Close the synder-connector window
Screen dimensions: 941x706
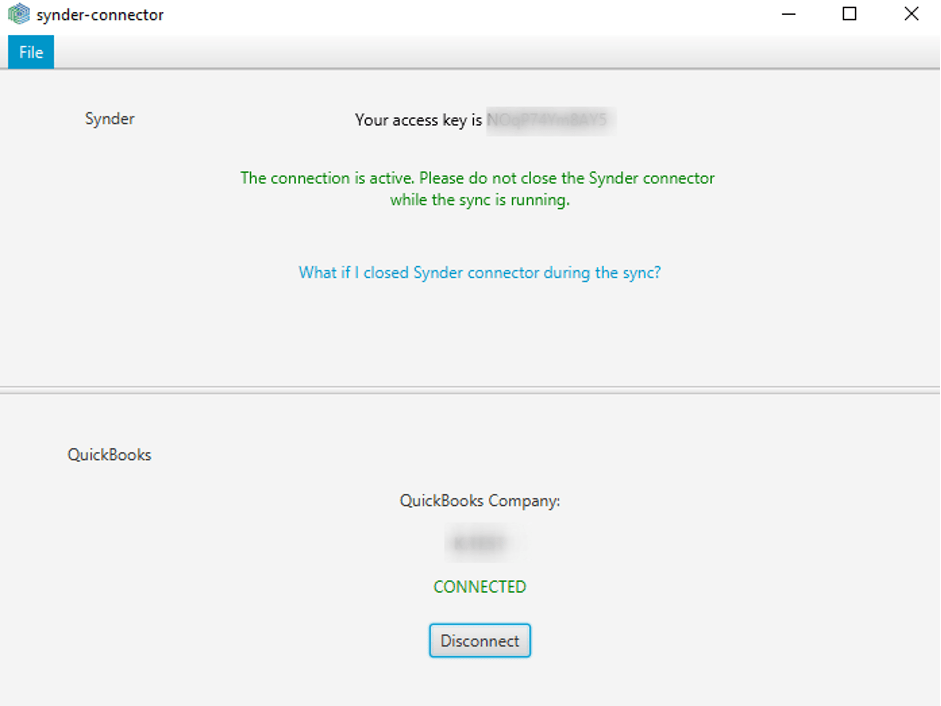(x=911, y=14)
